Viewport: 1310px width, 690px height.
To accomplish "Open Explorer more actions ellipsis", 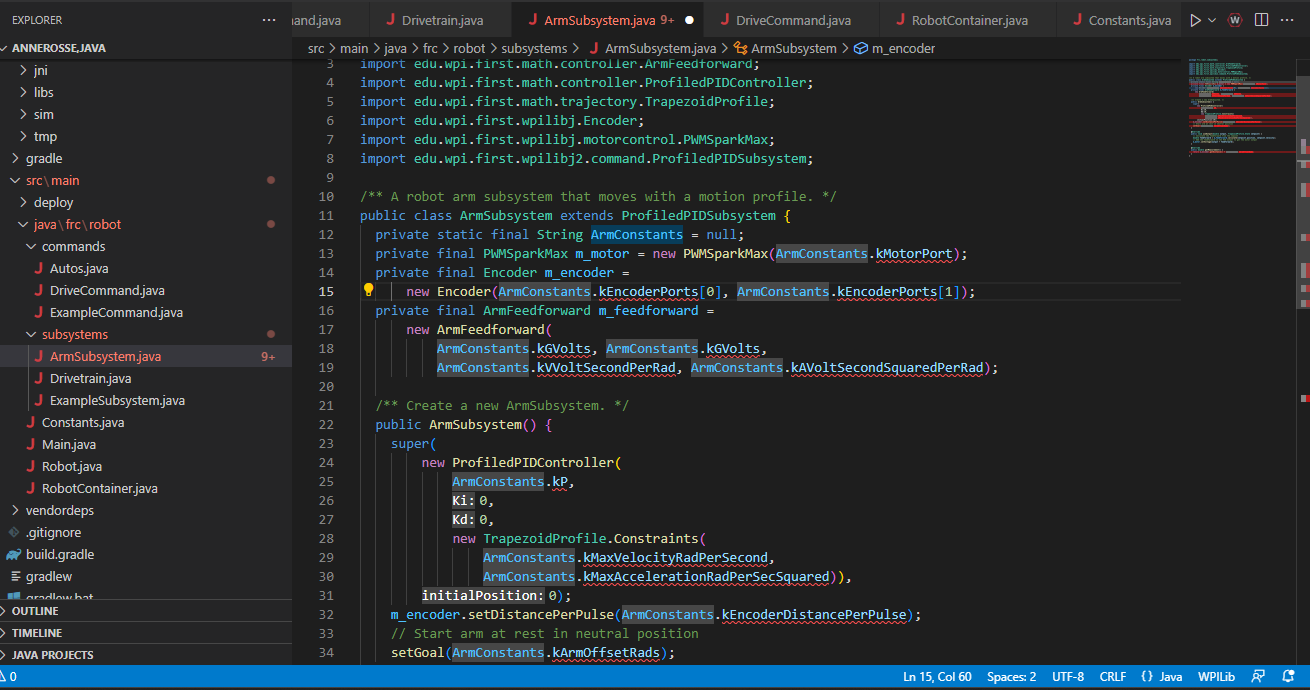I will pos(268,19).
